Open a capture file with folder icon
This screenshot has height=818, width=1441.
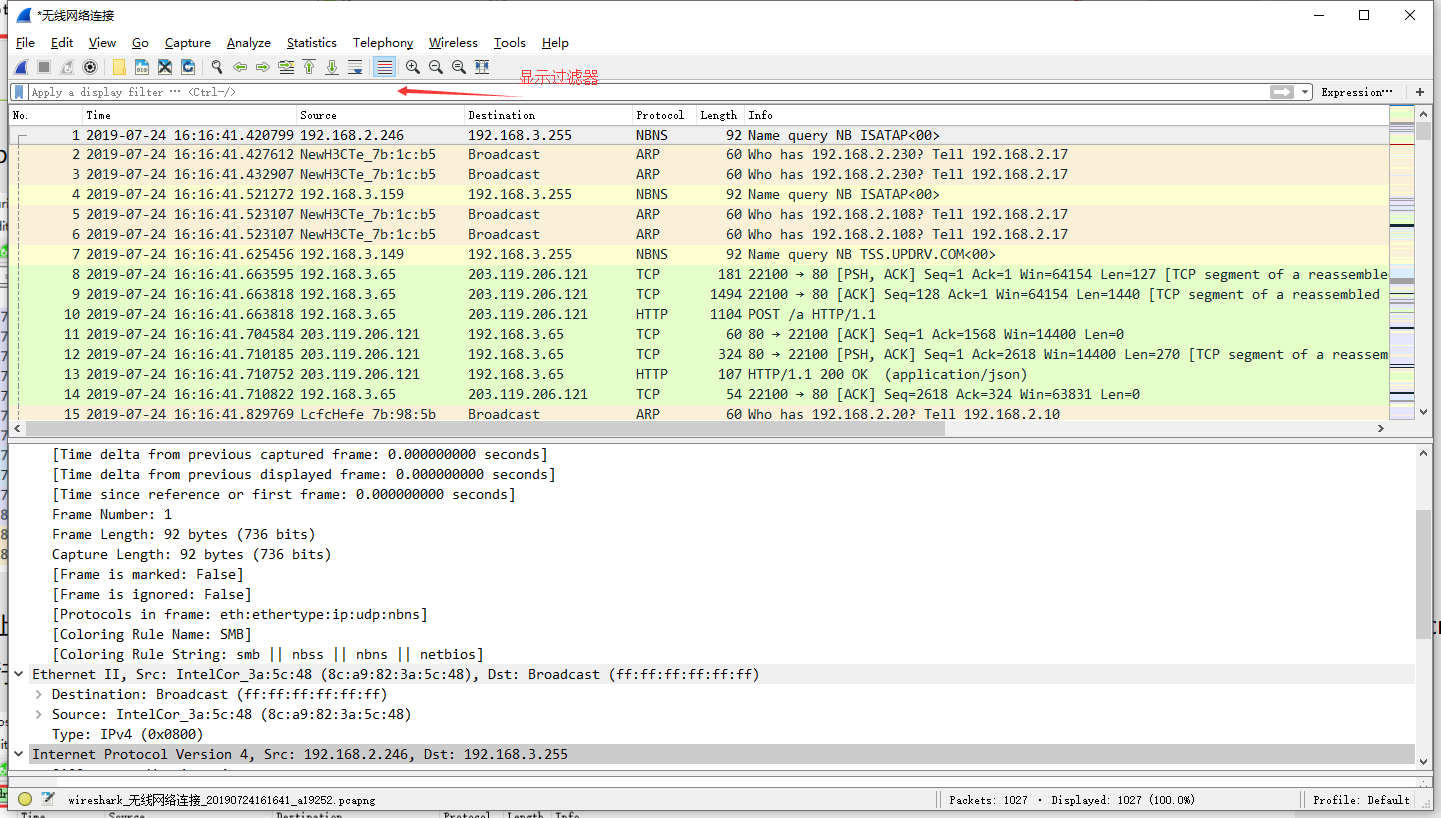(119, 67)
